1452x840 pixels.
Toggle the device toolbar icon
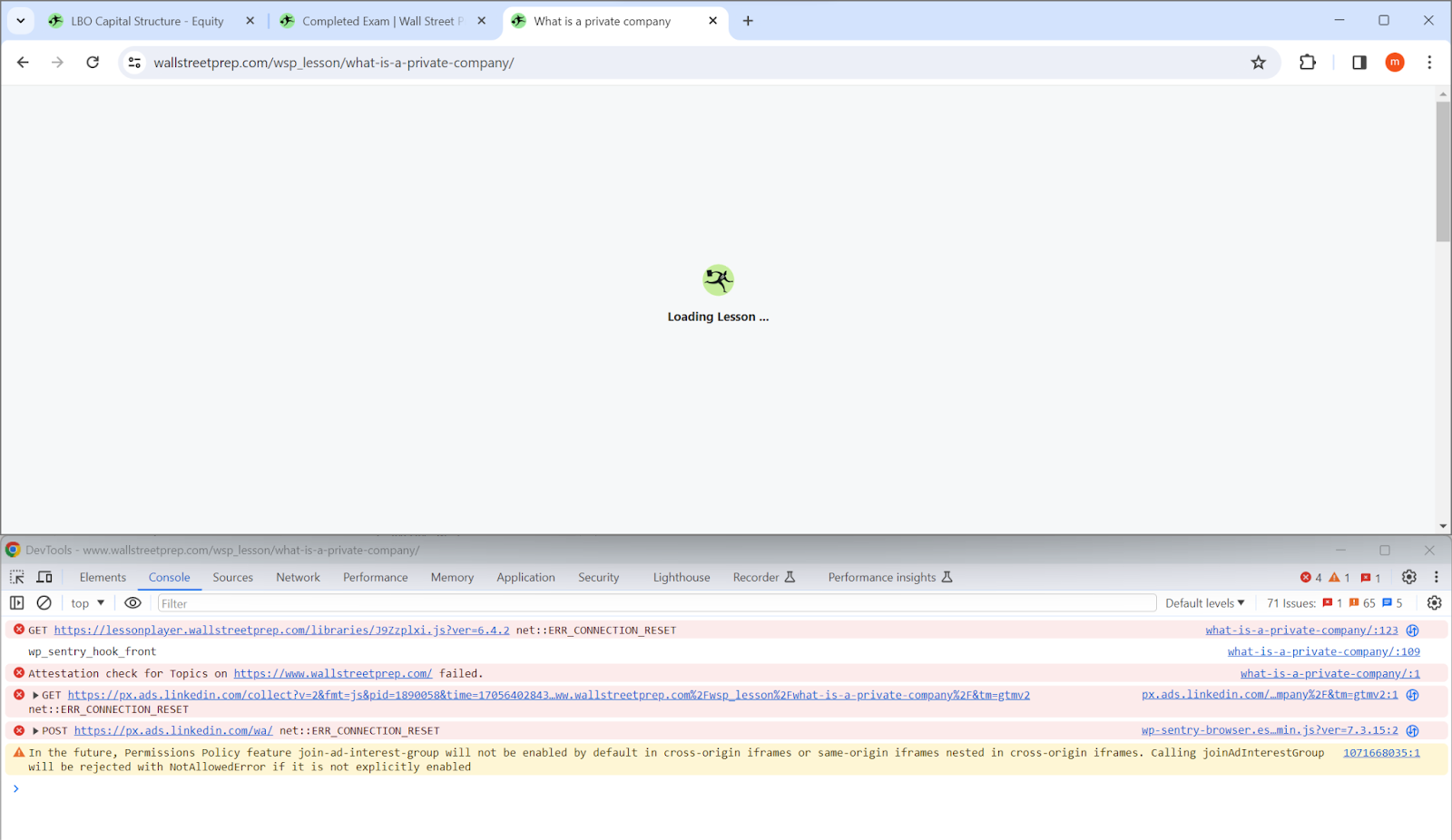click(x=44, y=577)
